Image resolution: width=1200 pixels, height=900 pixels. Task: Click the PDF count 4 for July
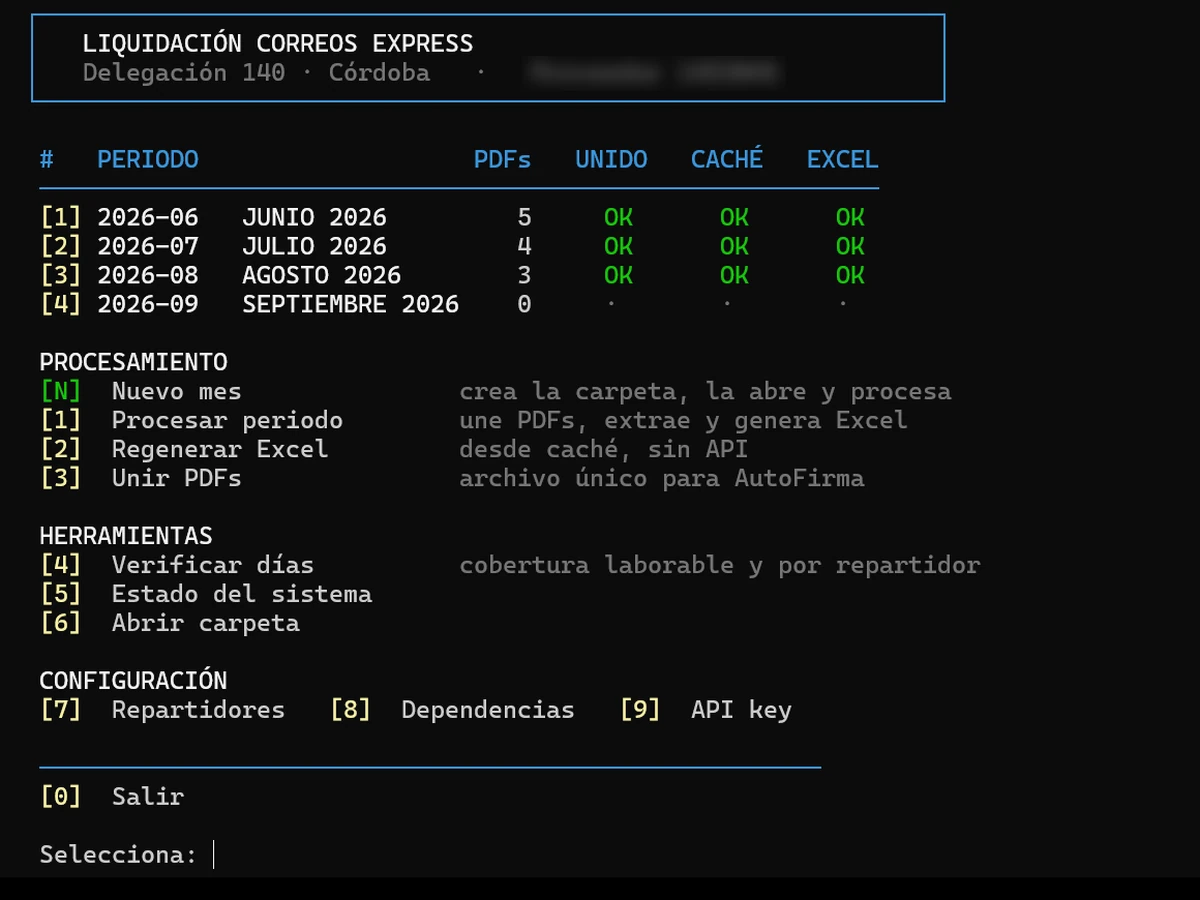[524, 246]
